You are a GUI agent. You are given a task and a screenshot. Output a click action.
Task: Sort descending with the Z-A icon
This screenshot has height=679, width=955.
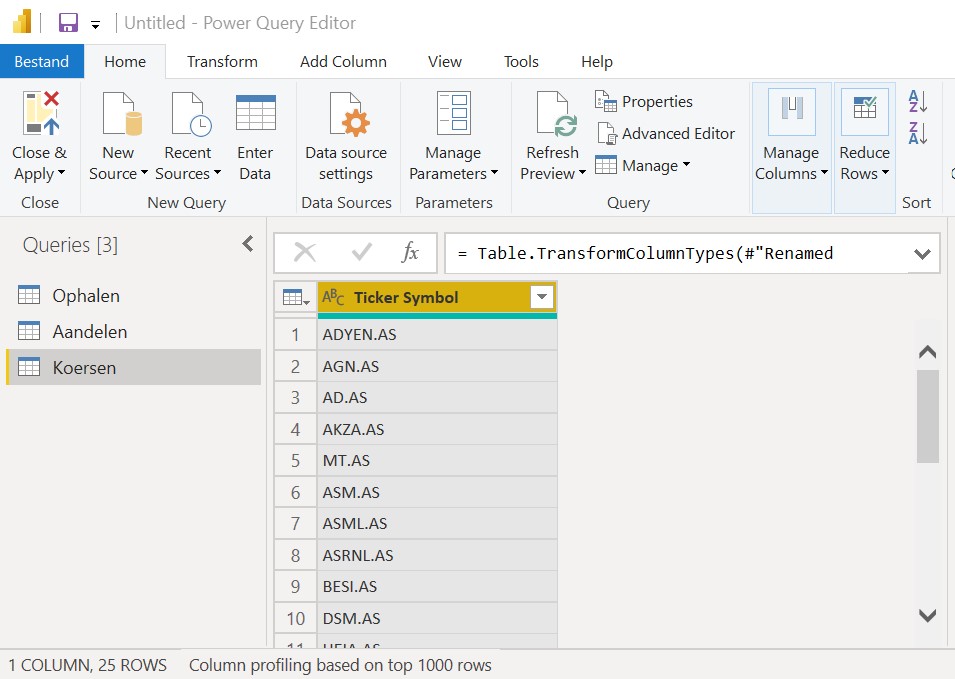point(917,133)
